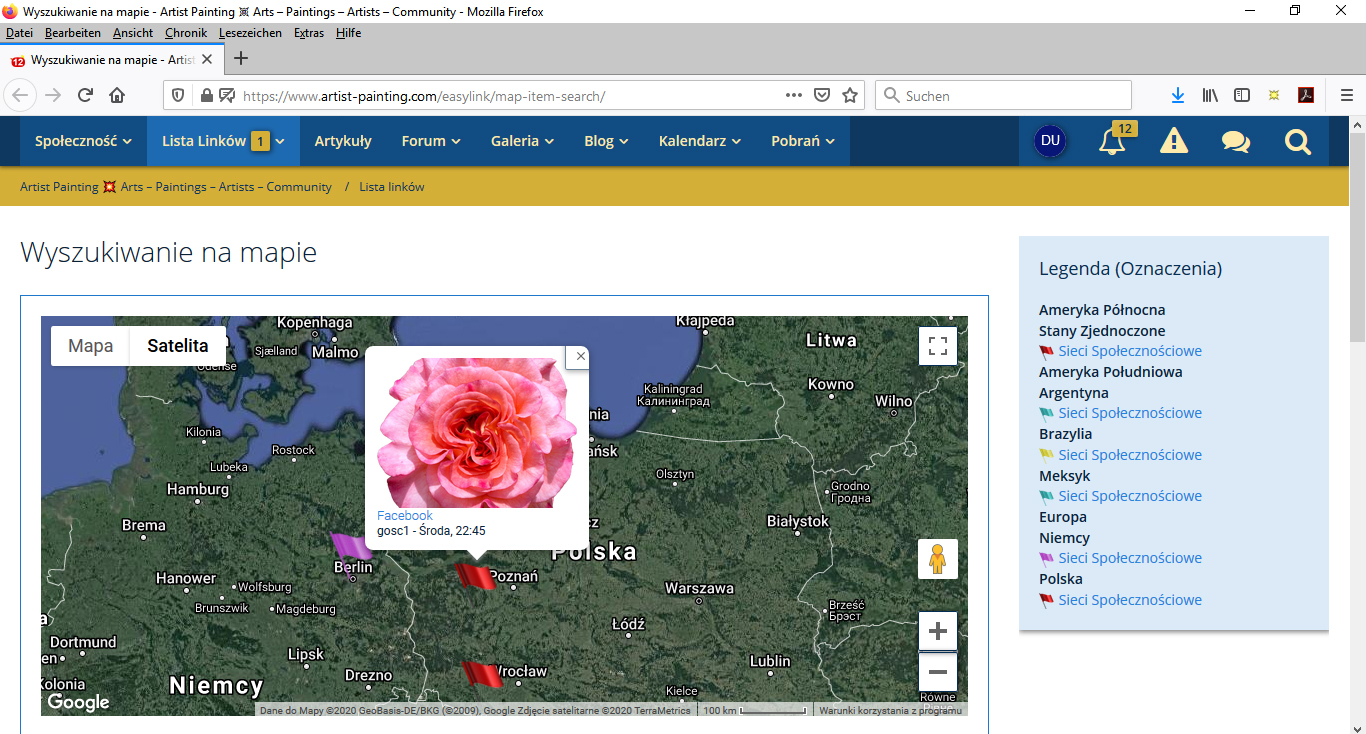The width and height of the screenshot is (1366, 734).
Task: Click Sieci Społecznościowe link under Niemcy
Action: pyautogui.click(x=1129, y=558)
